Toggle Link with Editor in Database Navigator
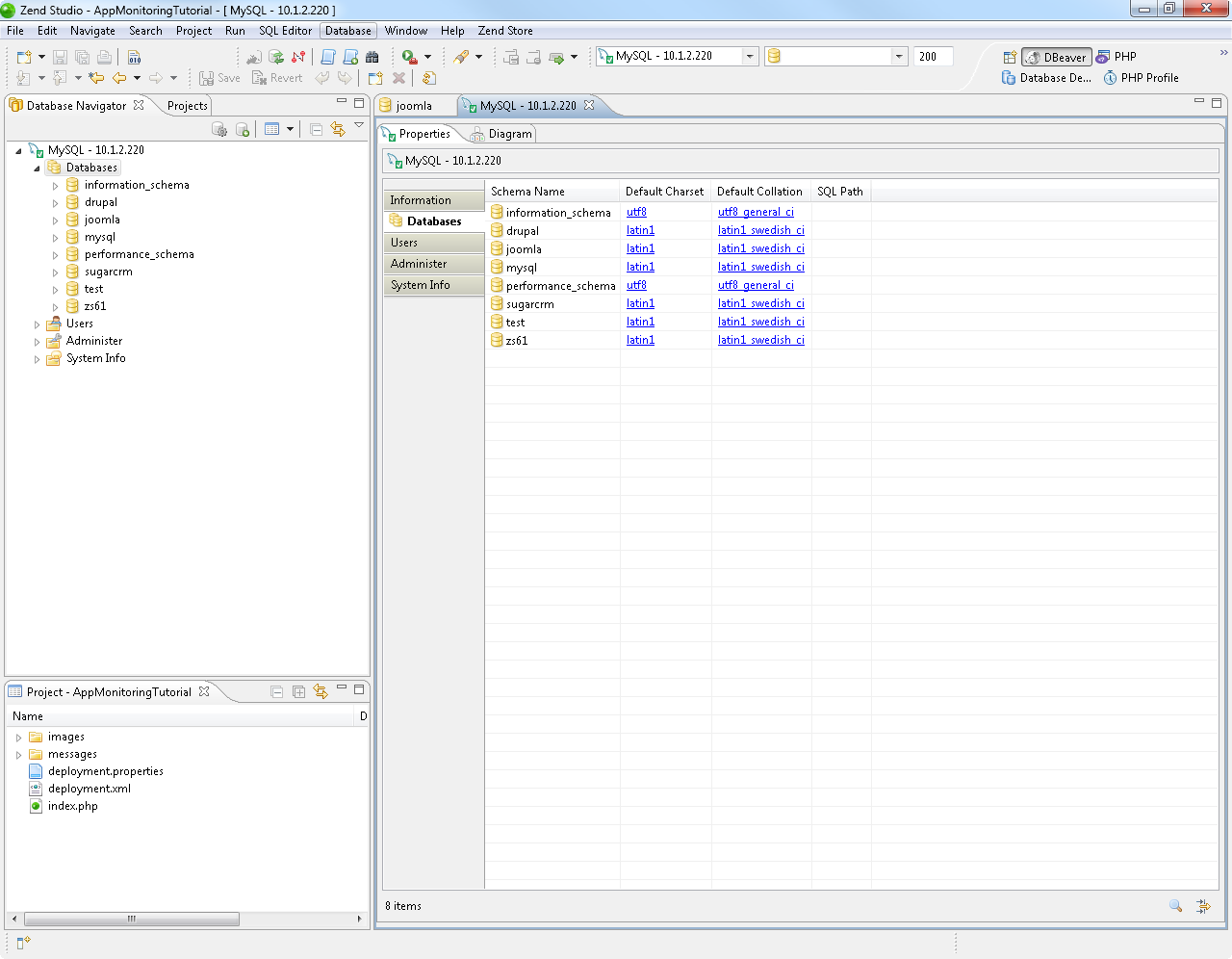 click(338, 129)
